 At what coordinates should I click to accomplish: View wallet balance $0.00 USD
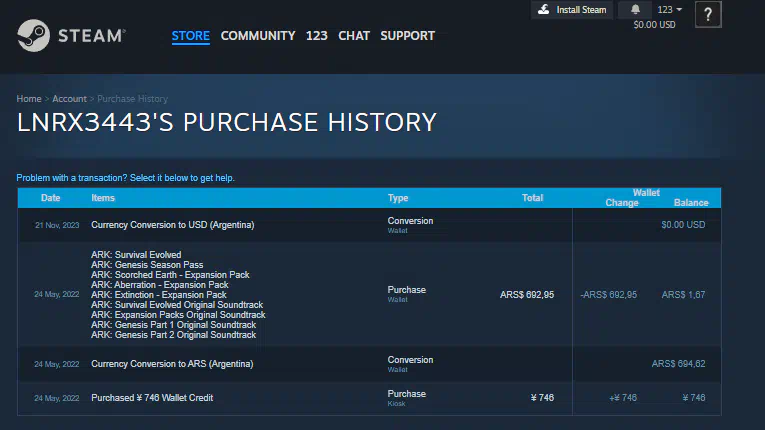click(654, 25)
